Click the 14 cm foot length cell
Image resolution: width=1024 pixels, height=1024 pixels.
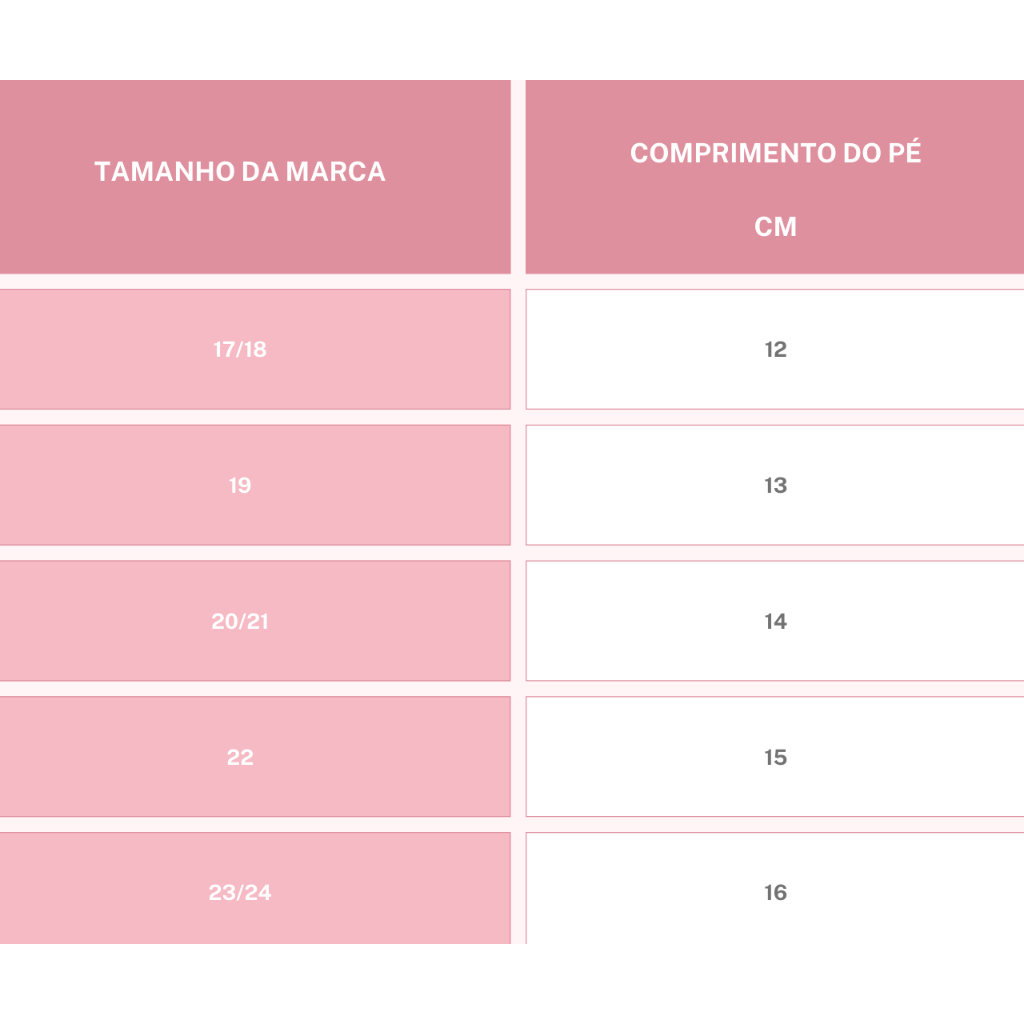775,622
